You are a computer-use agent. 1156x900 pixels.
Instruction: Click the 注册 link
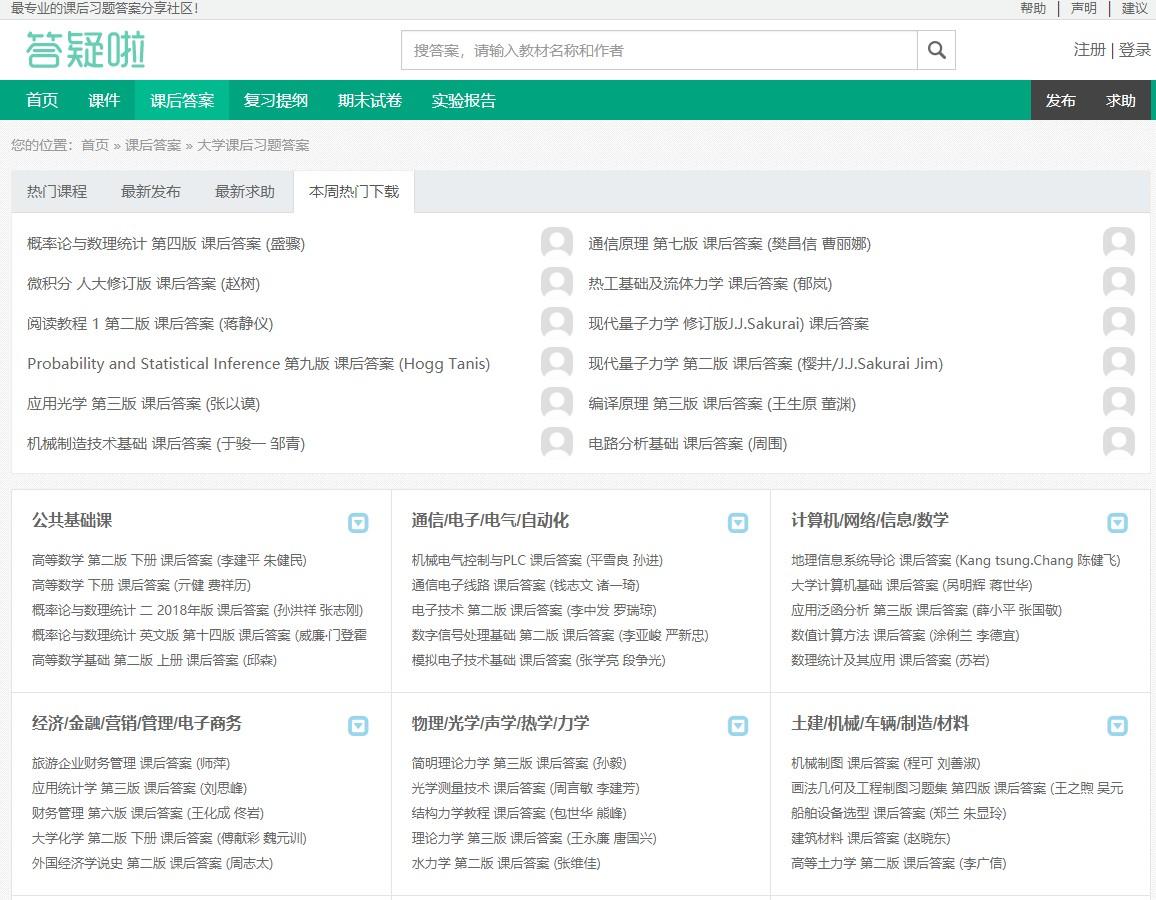click(x=1089, y=50)
